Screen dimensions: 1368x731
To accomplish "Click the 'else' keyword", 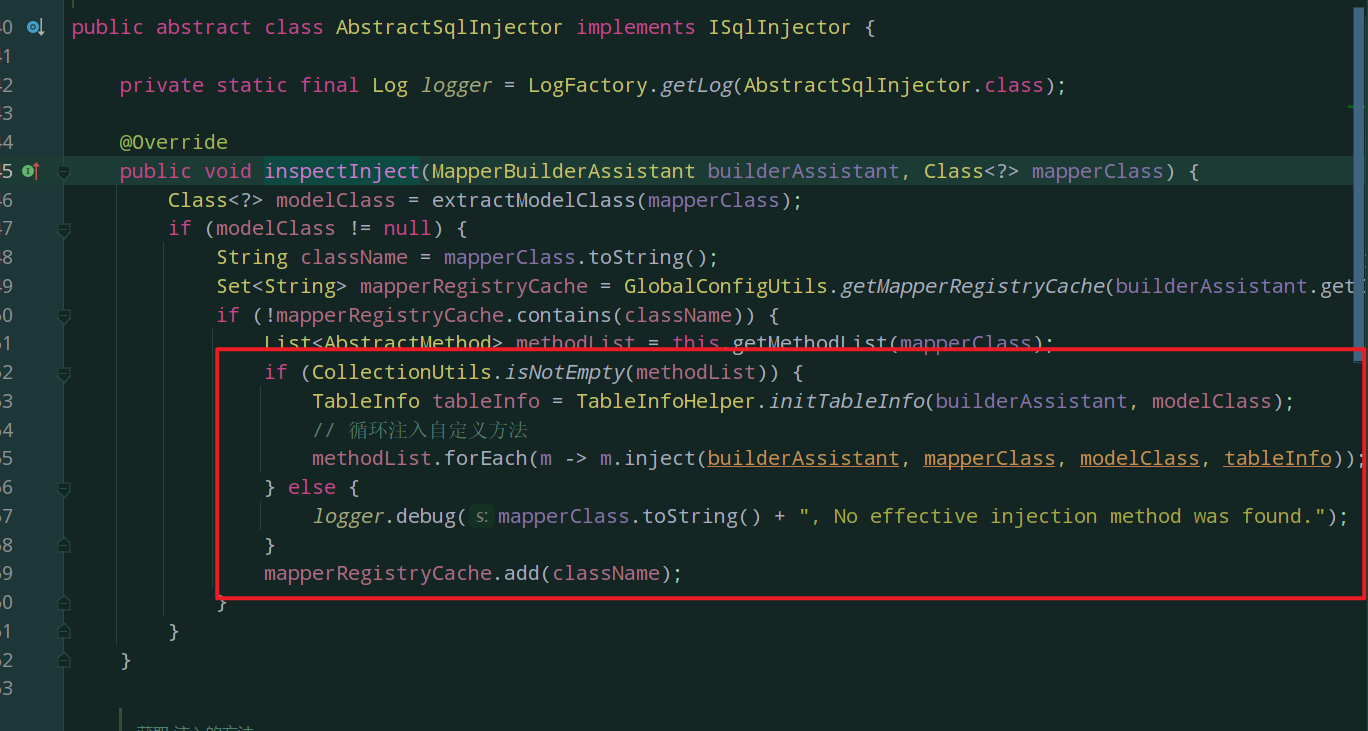I will tap(311, 488).
